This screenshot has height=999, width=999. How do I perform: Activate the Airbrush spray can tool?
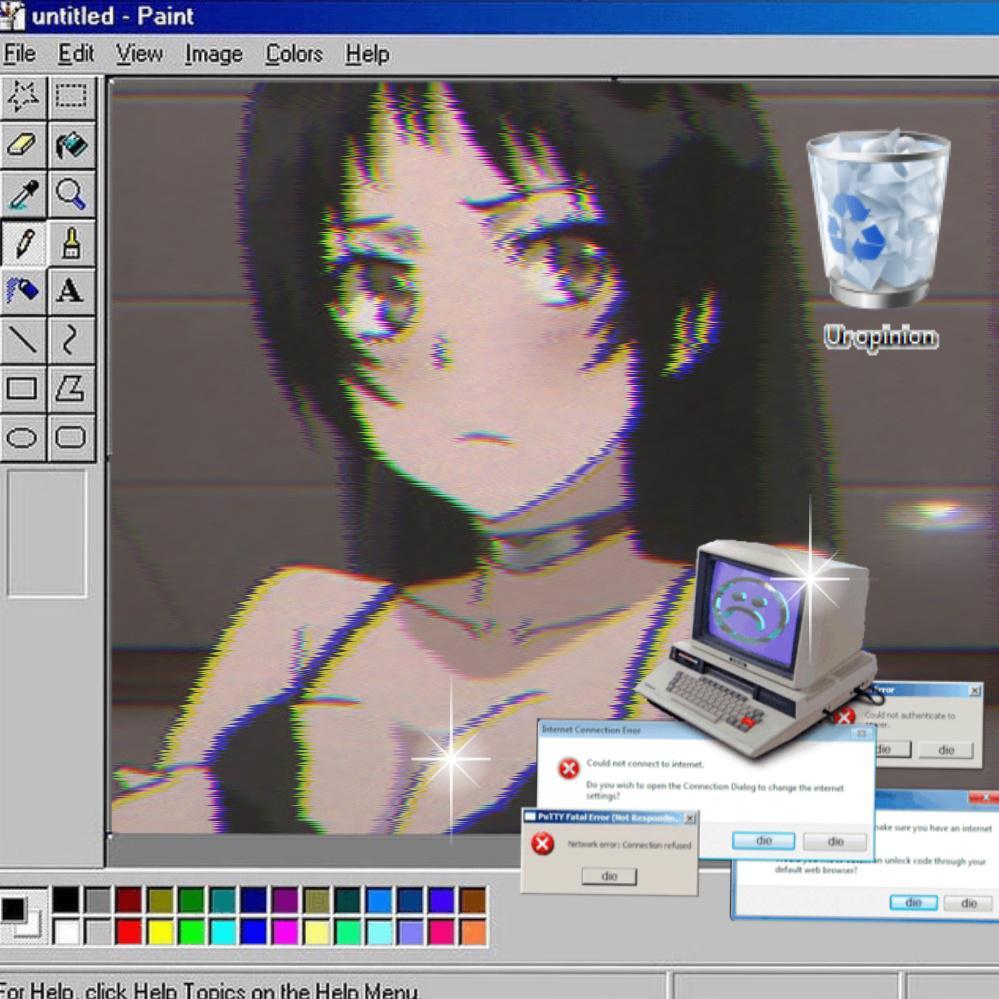23,291
